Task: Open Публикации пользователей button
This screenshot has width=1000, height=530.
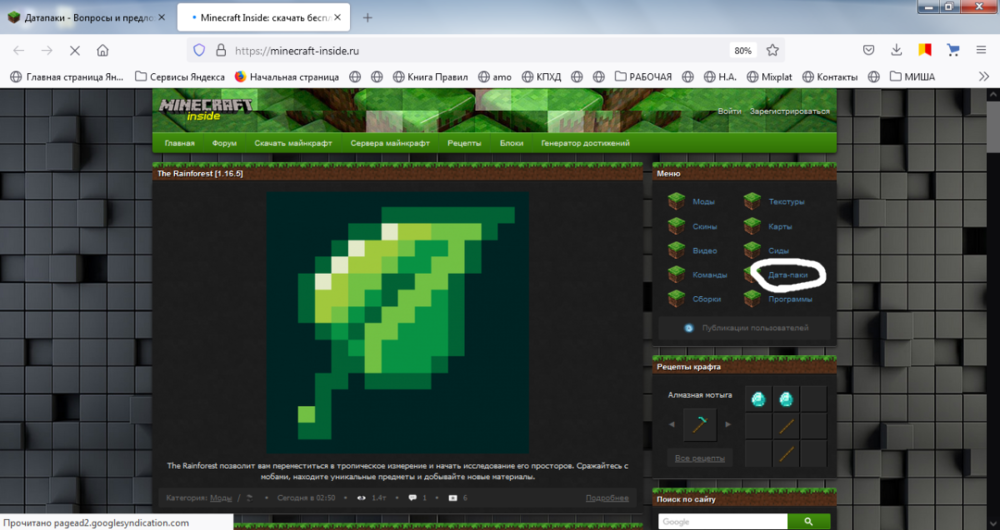Action: pos(745,328)
